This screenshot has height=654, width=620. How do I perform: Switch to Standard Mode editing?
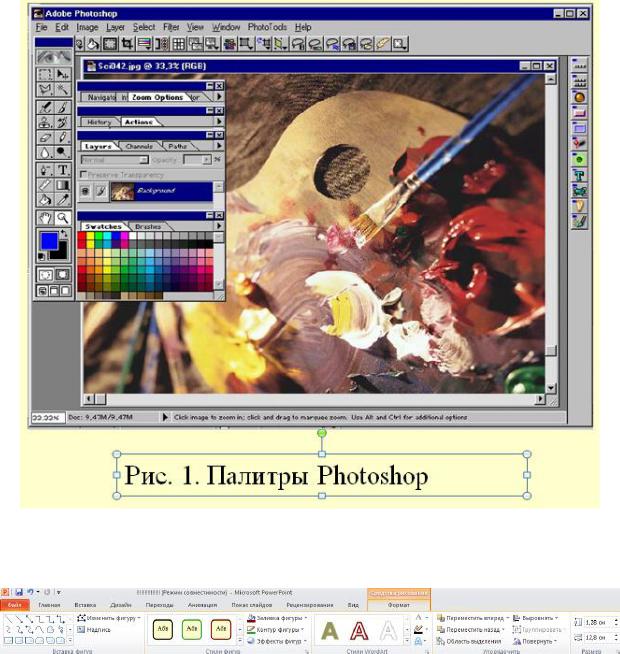45,275
